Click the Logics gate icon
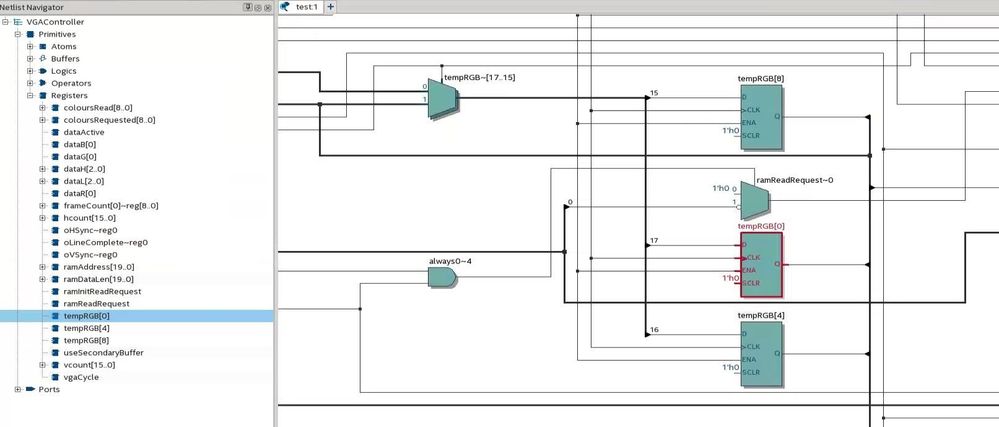The width and height of the screenshot is (999, 427). coord(43,71)
